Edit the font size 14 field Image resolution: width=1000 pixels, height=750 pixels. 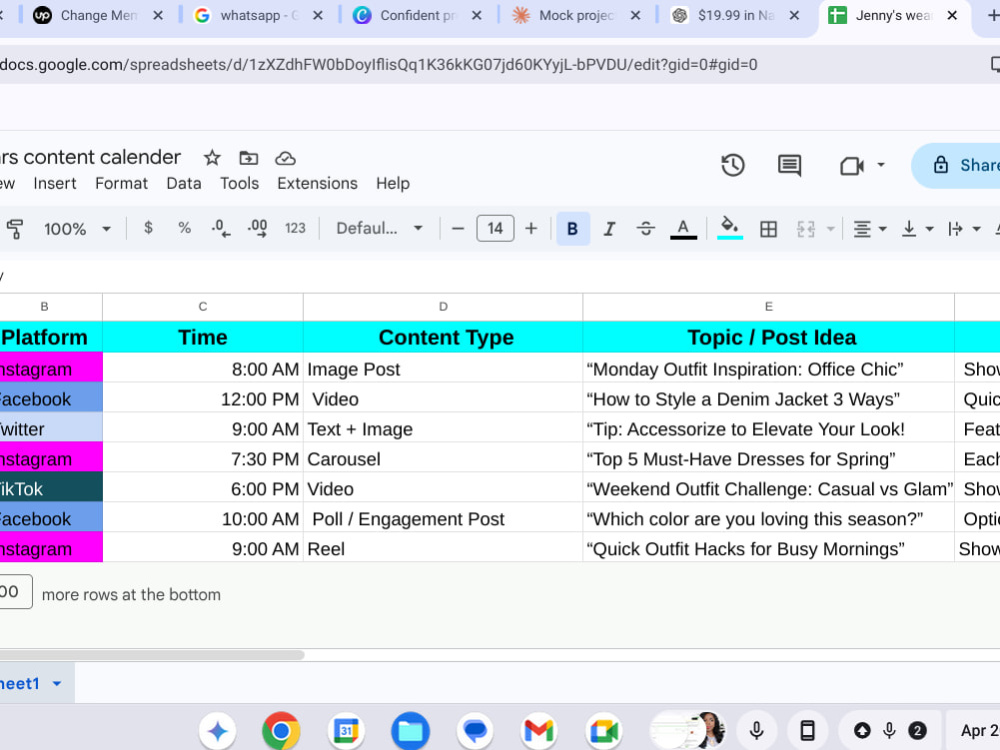pyautogui.click(x=495, y=228)
